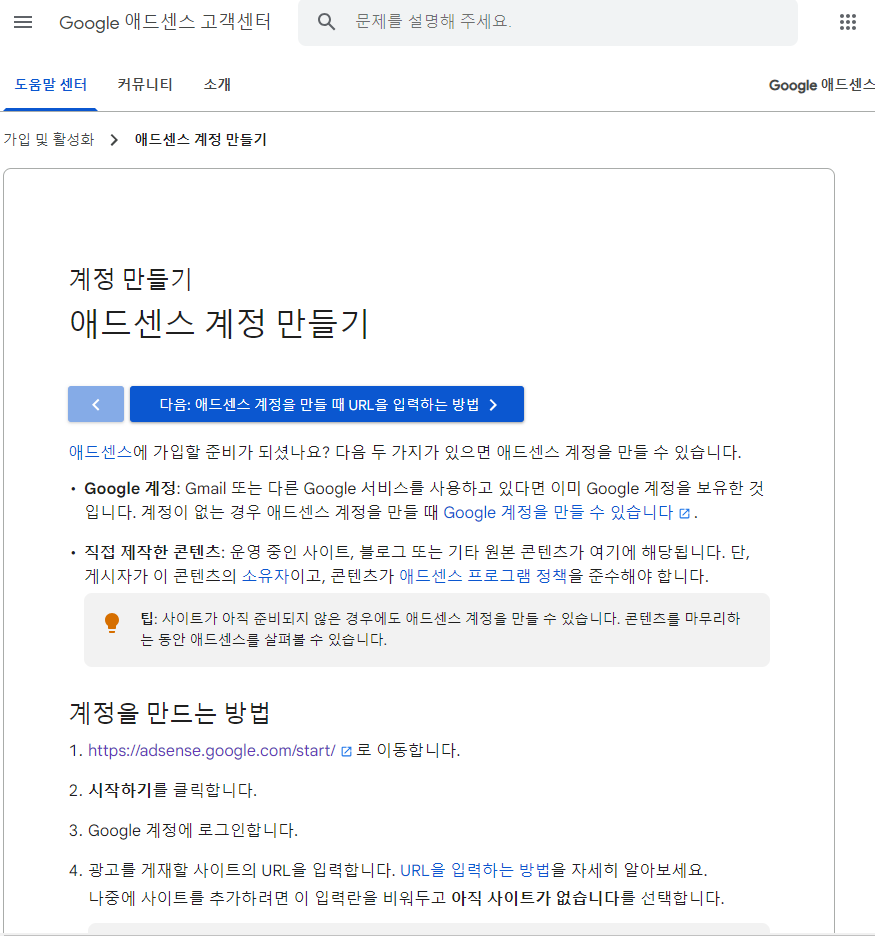Click 애드센스 계정 만들기 breadcrumb text
This screenshot has height=936, width=875.
[201, 140]
